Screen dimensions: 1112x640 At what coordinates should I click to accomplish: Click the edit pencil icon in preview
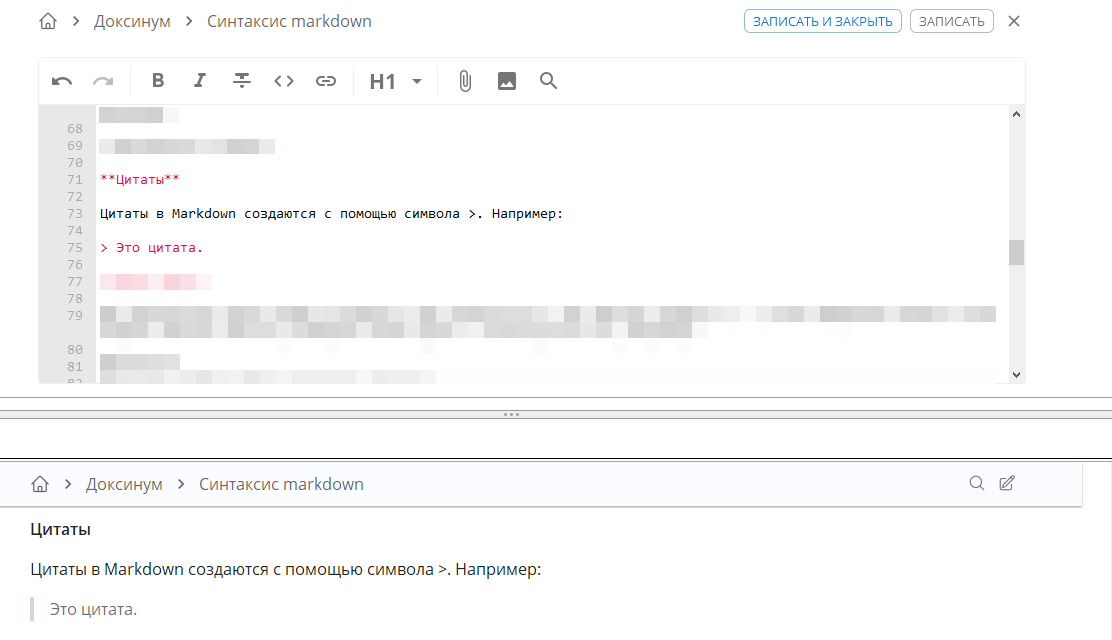pyautogui.click(x=1007, y=484)
